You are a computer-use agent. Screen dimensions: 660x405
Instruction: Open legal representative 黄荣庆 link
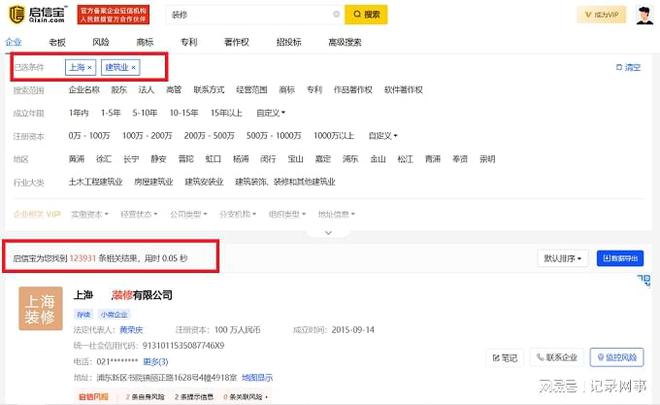[x=131, y=330]
